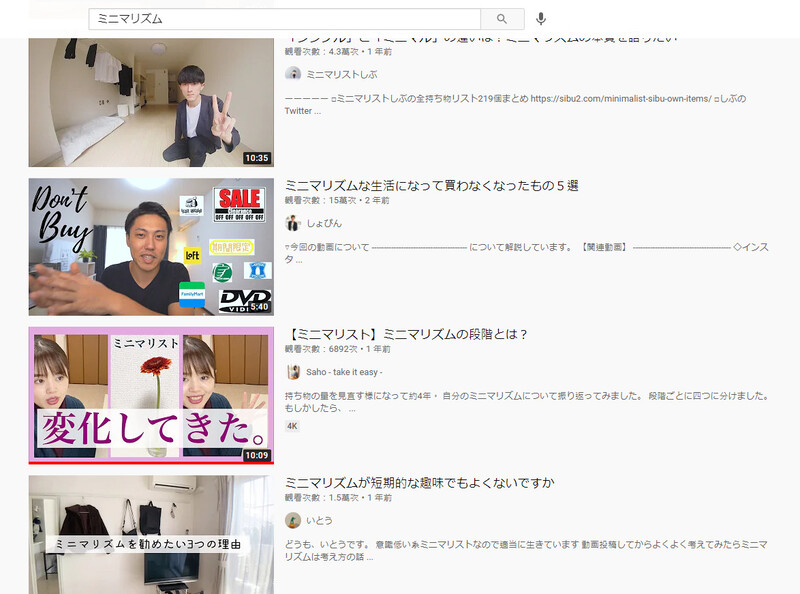Screen dimensions: 800x594
Task: Open video ミニマリズムな生活になって買わなくなったもの５選
Action: (x=432, y=186)
